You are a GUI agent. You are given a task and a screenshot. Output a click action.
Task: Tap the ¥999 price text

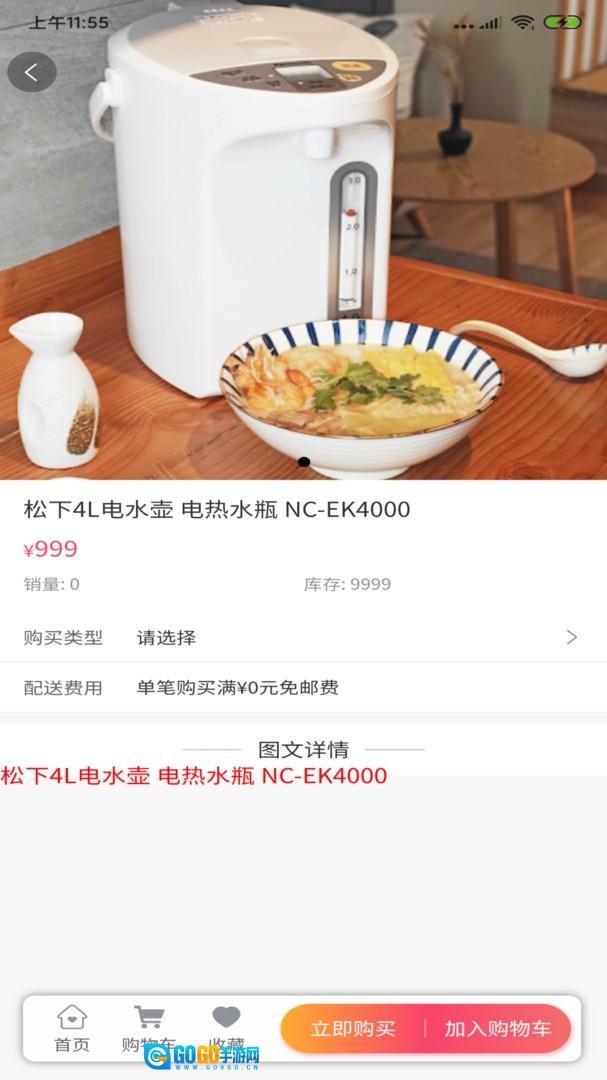click(x=50, y=549)
